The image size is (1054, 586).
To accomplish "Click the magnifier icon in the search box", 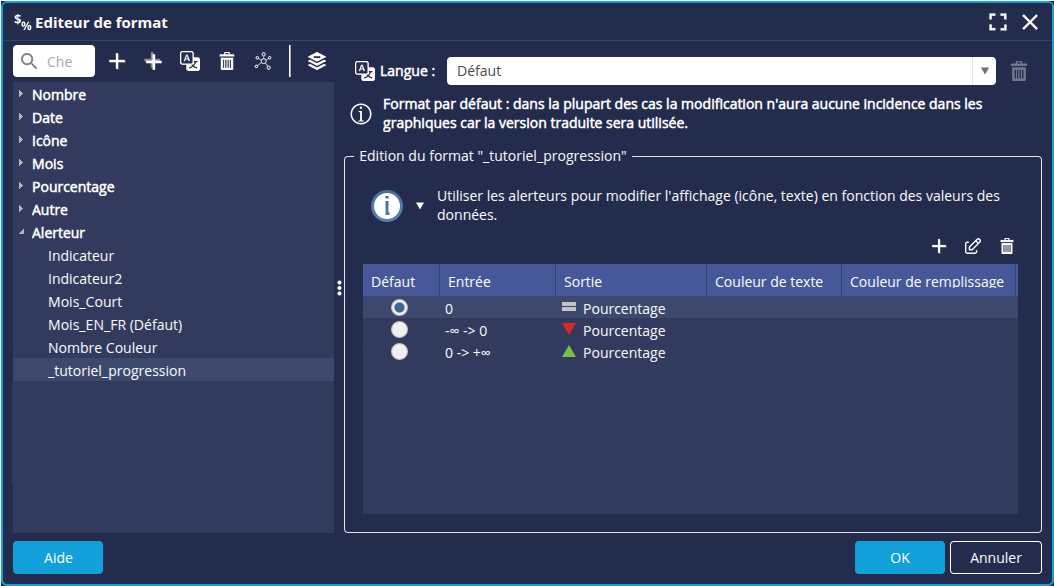I will [29, 61].
